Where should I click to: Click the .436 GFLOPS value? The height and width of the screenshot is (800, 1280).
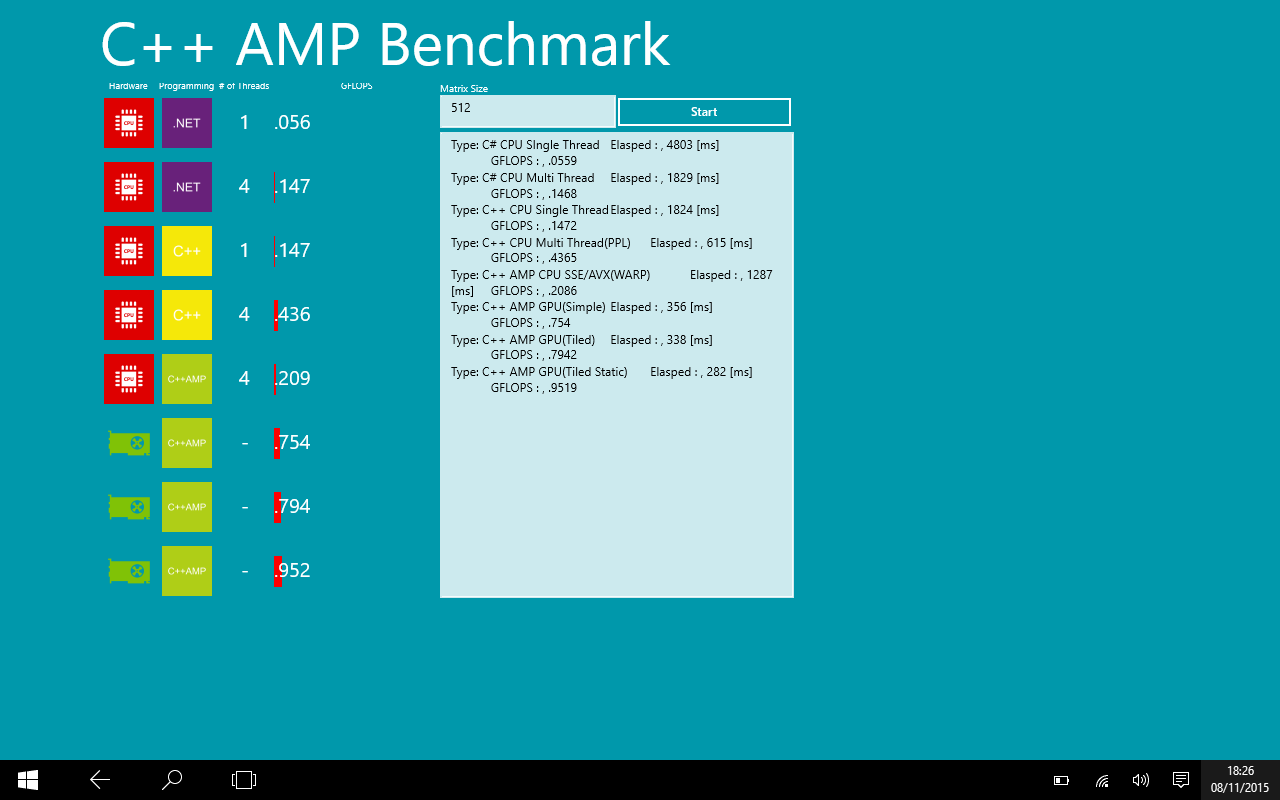pyautogui.click(x=292, y=315)
